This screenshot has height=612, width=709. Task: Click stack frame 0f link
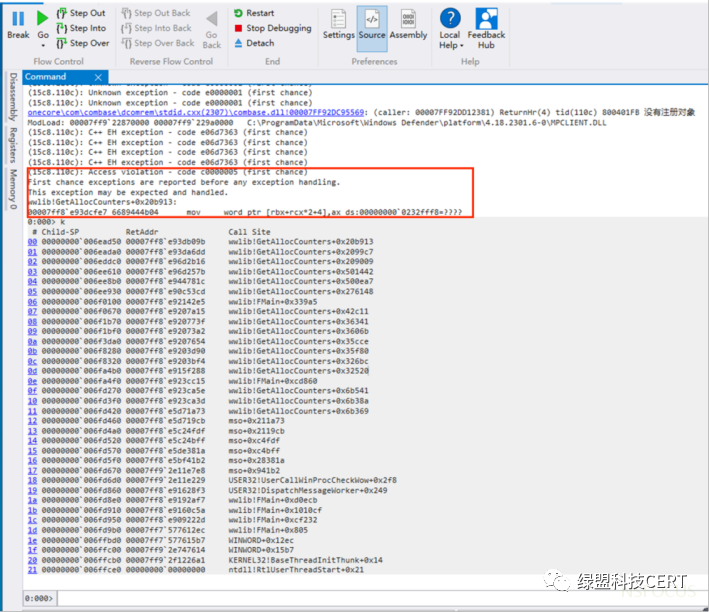[x=32, y=391]
